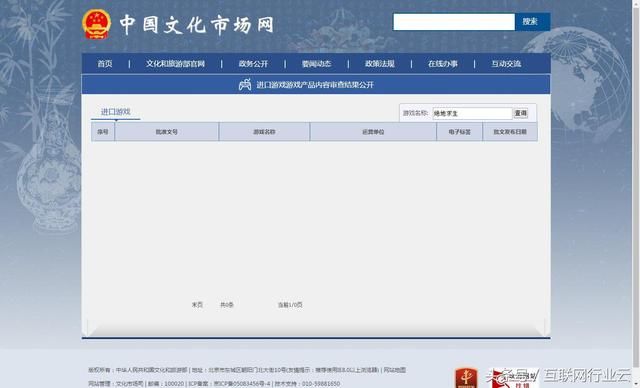The height and width of the screenshot is (388, 640).
Task: Click the footer copyright text 中华人民共和国文化和旅游部
Action: [151, 370]
